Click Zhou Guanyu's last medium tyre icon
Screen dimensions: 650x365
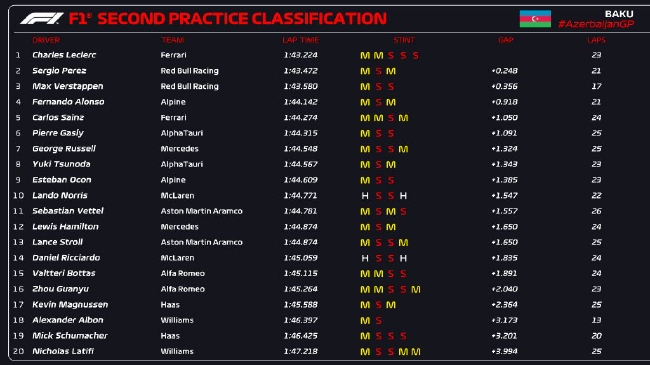415,290
